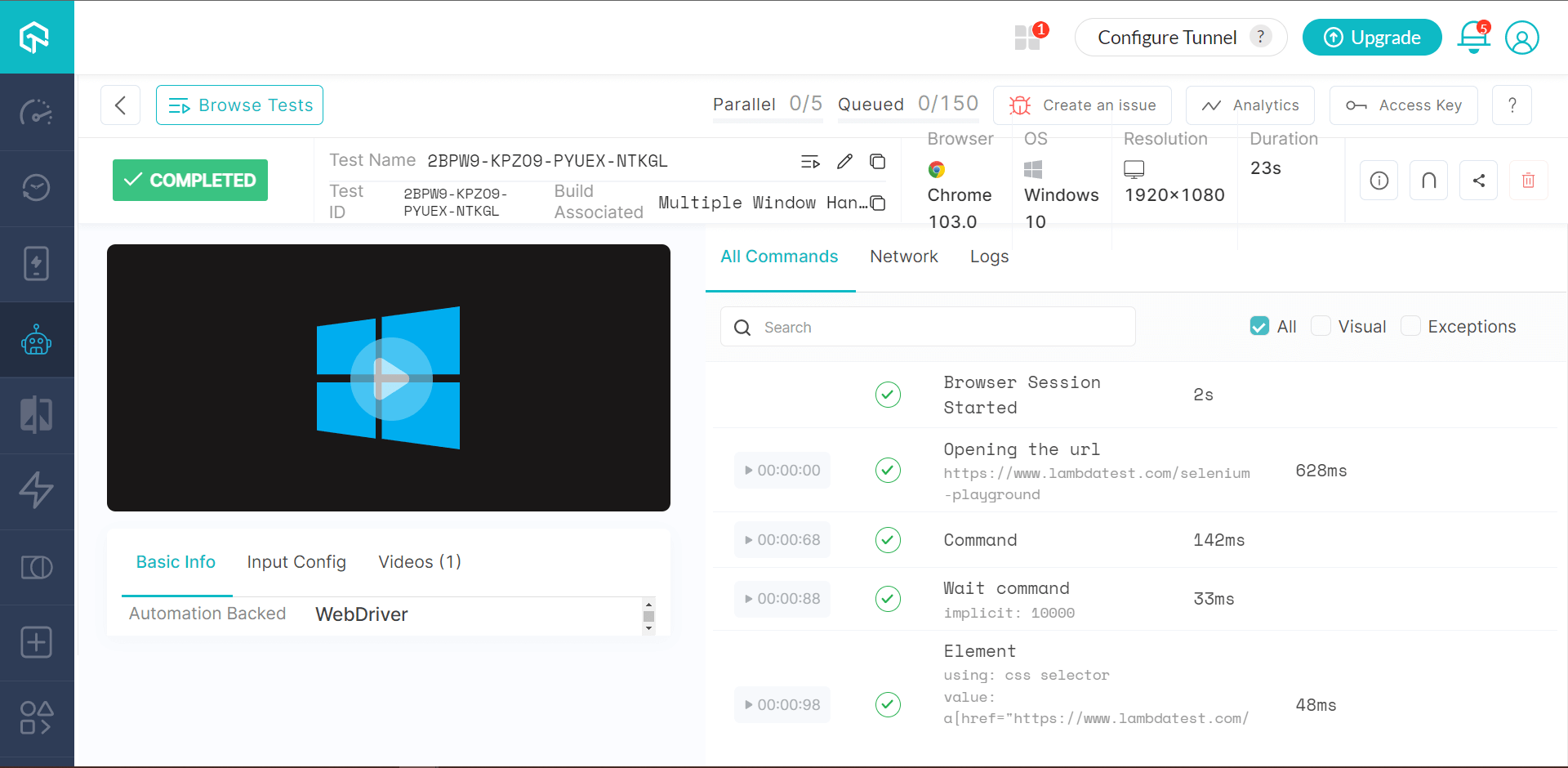Open Analytics from the top bar
Image resolution: width=1568 pixels, height=768 pixels.
[x=1249, y=105]
